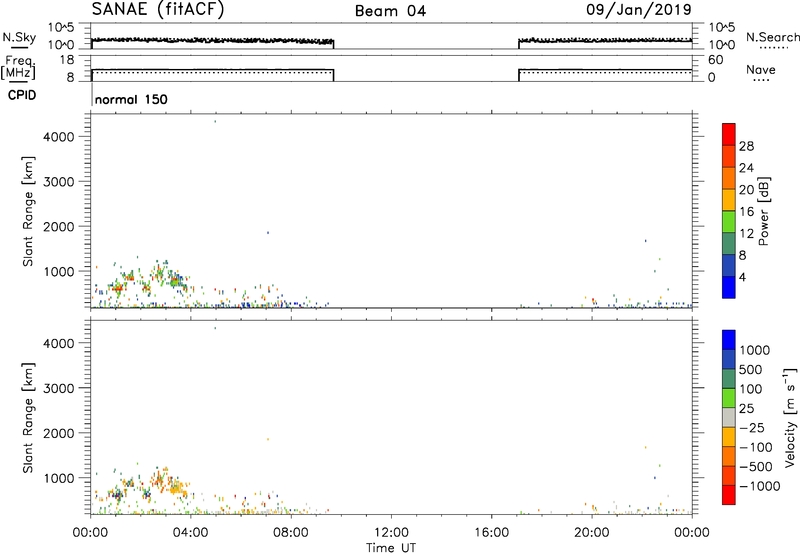Click the 04:00 time tick label
800x554 pixels.
click(190, 533)
